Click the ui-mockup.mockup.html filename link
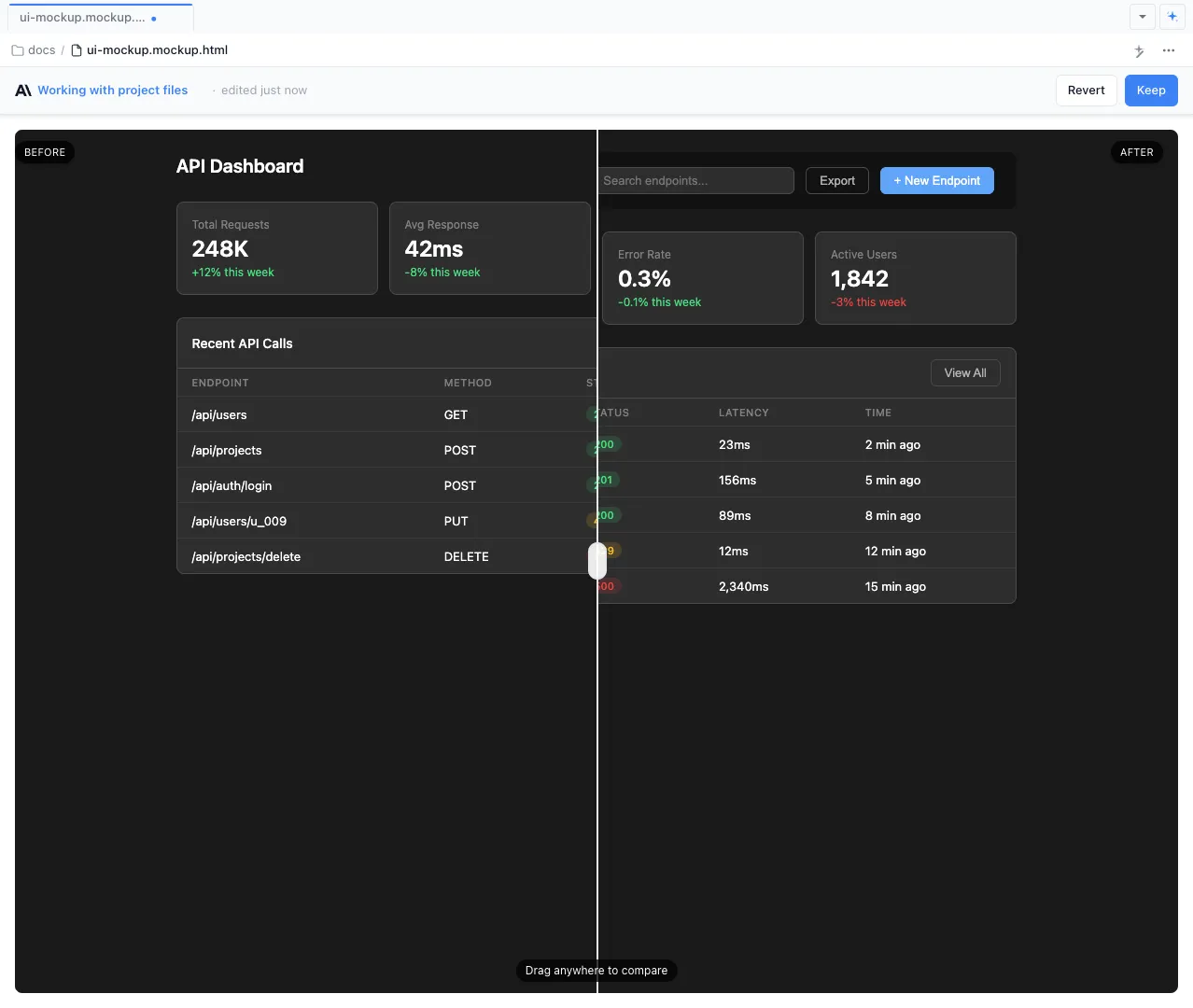The height and width of the screenshot is (1008, 1193). (155, 49)
